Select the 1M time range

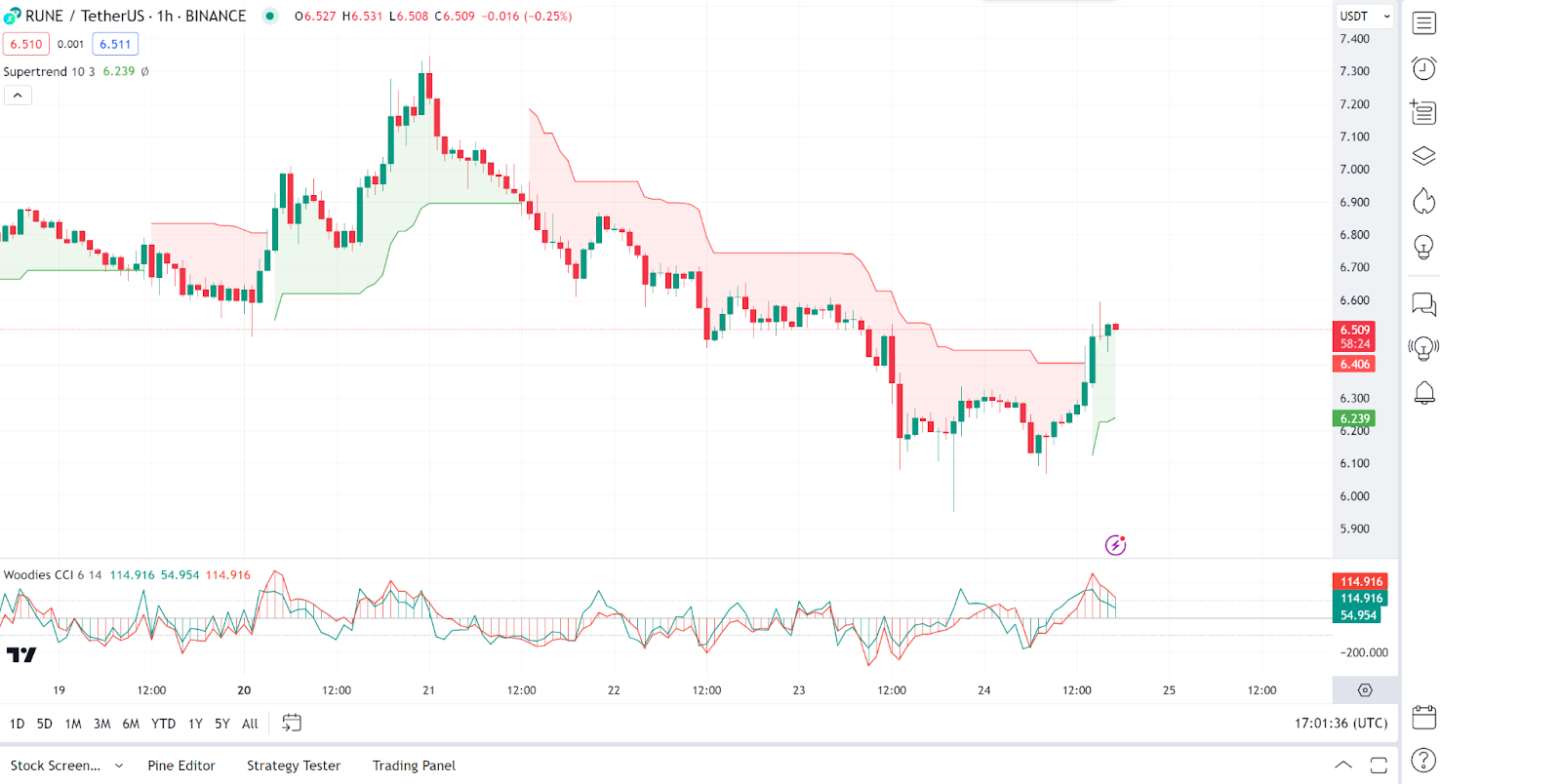tap(73, 724)
